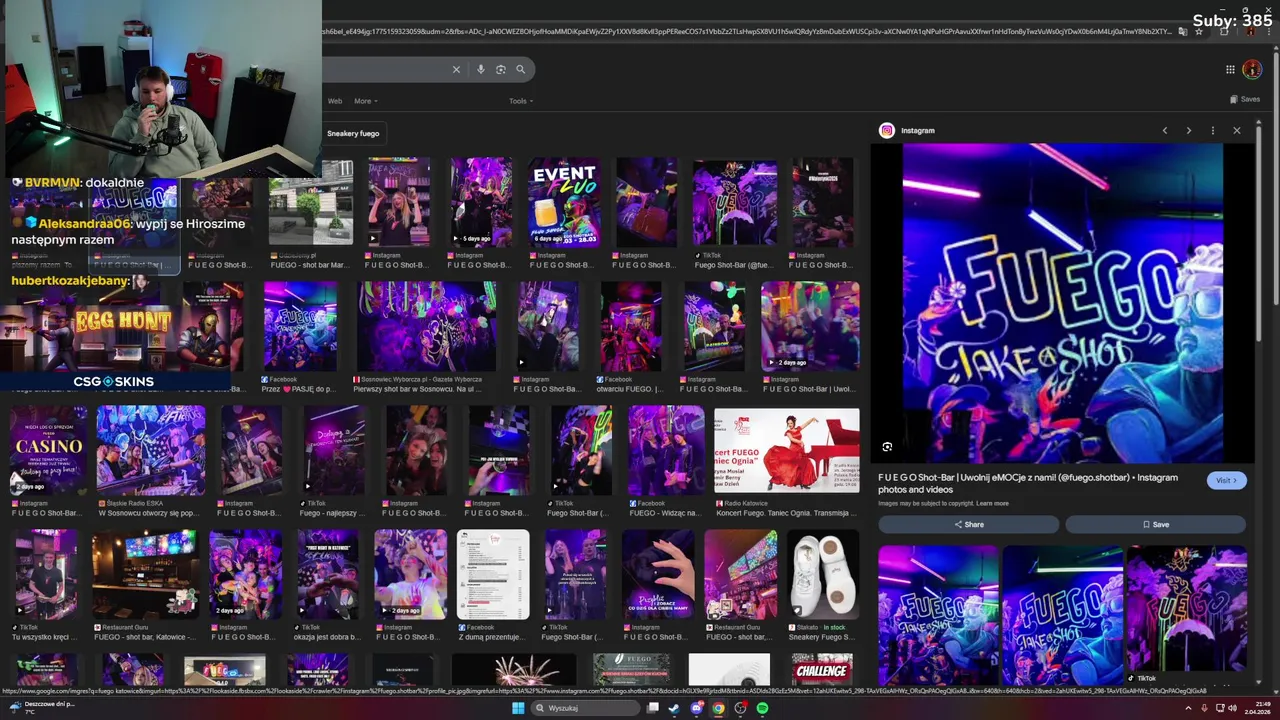
Task: Click the Visit button
Action: pyautogui.click(x=1226, y=480)
